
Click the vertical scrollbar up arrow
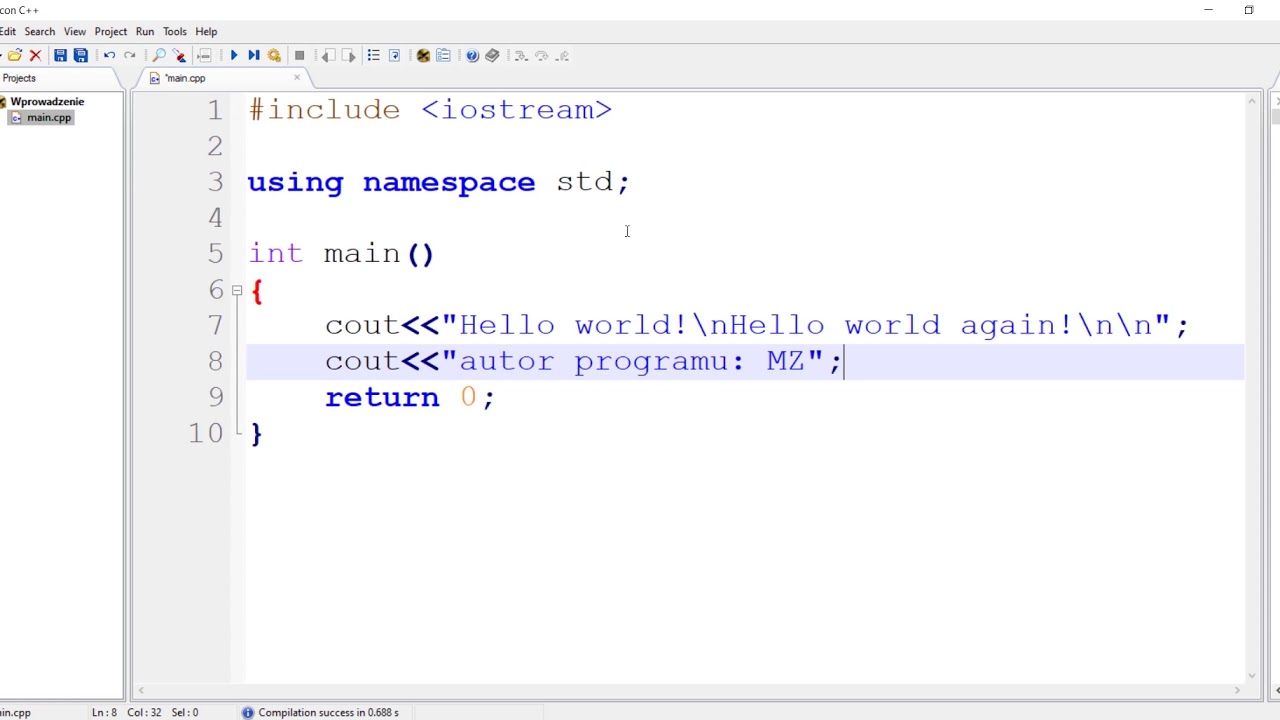coord(1252,101)
